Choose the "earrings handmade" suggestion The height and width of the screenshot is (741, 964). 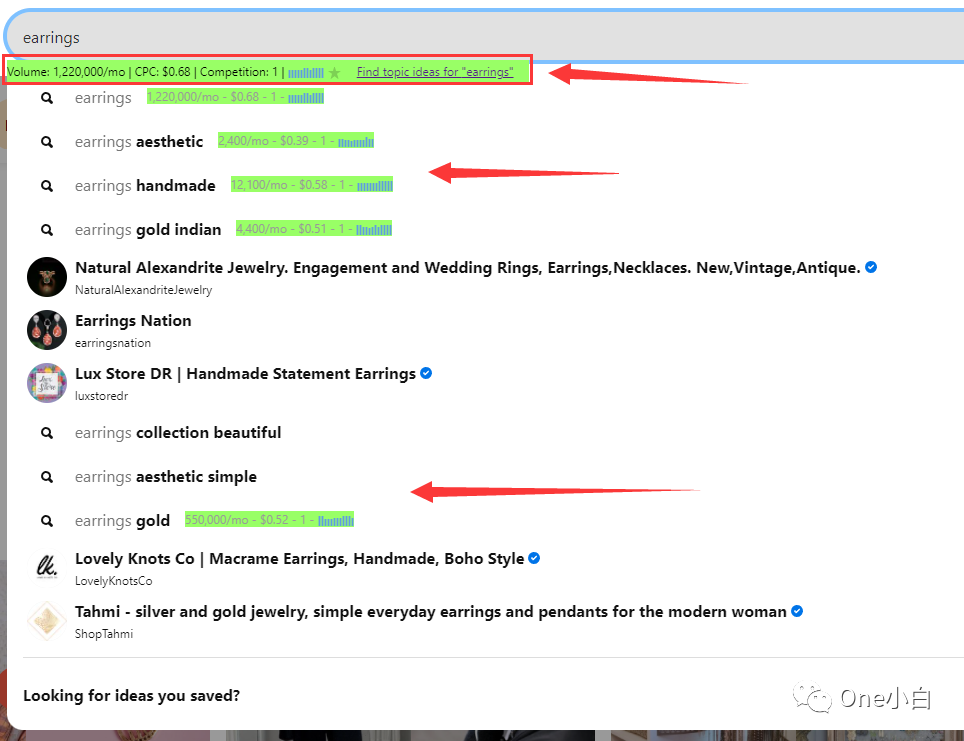(x=145, y=186)
